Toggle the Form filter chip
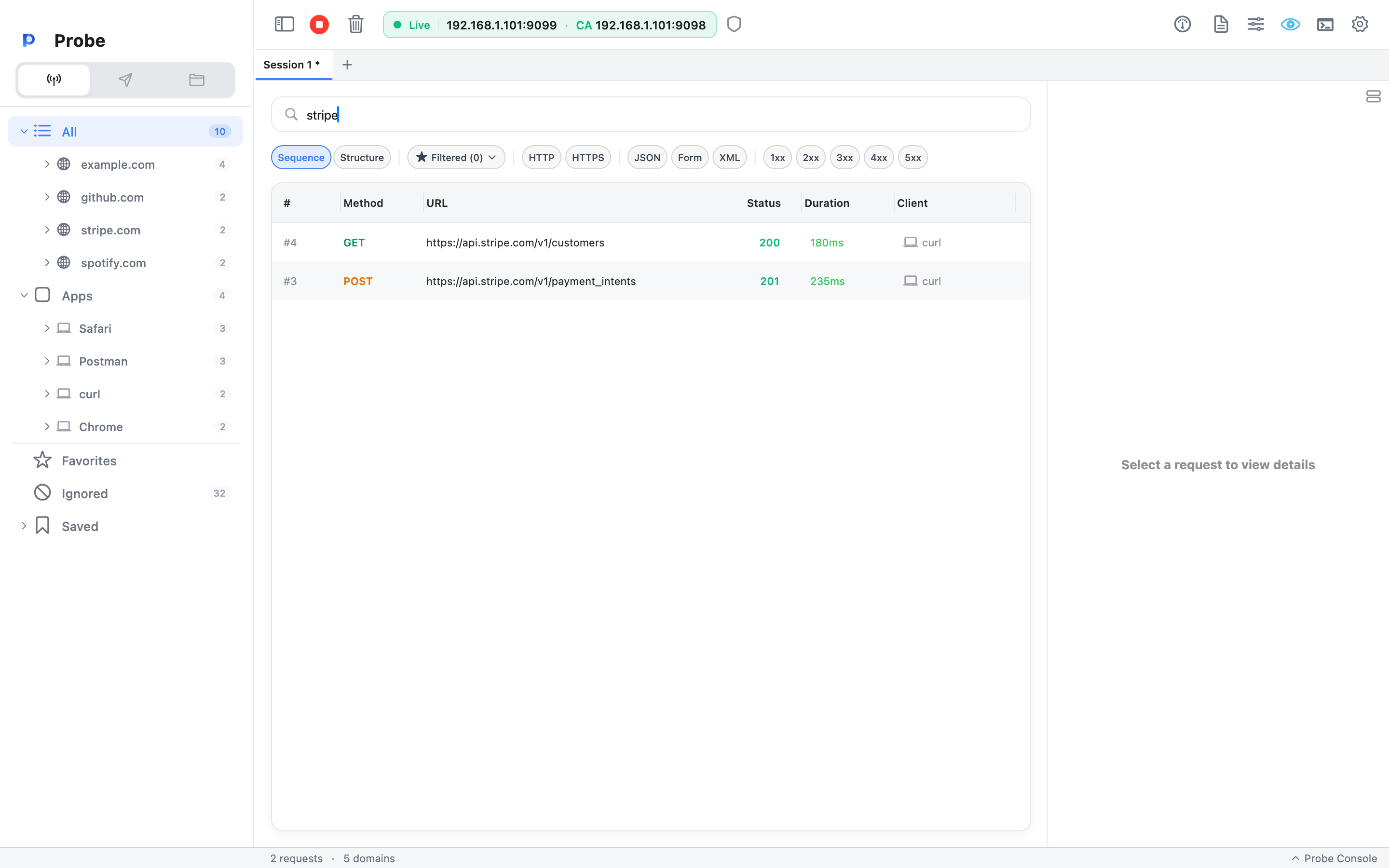Screen dimensions: 1389x868 click(x=689, y=157)
